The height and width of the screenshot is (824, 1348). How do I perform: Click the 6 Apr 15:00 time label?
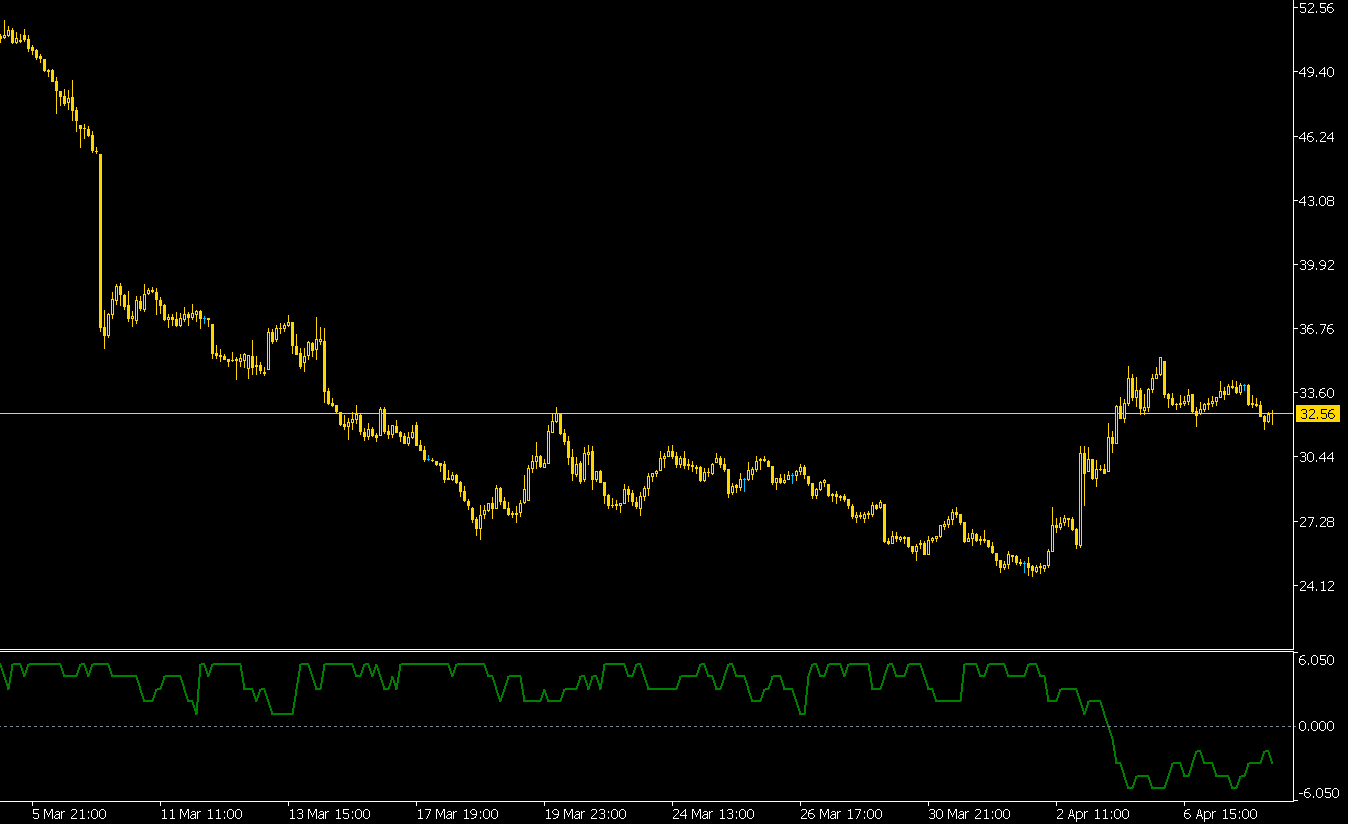point(1219,814)
